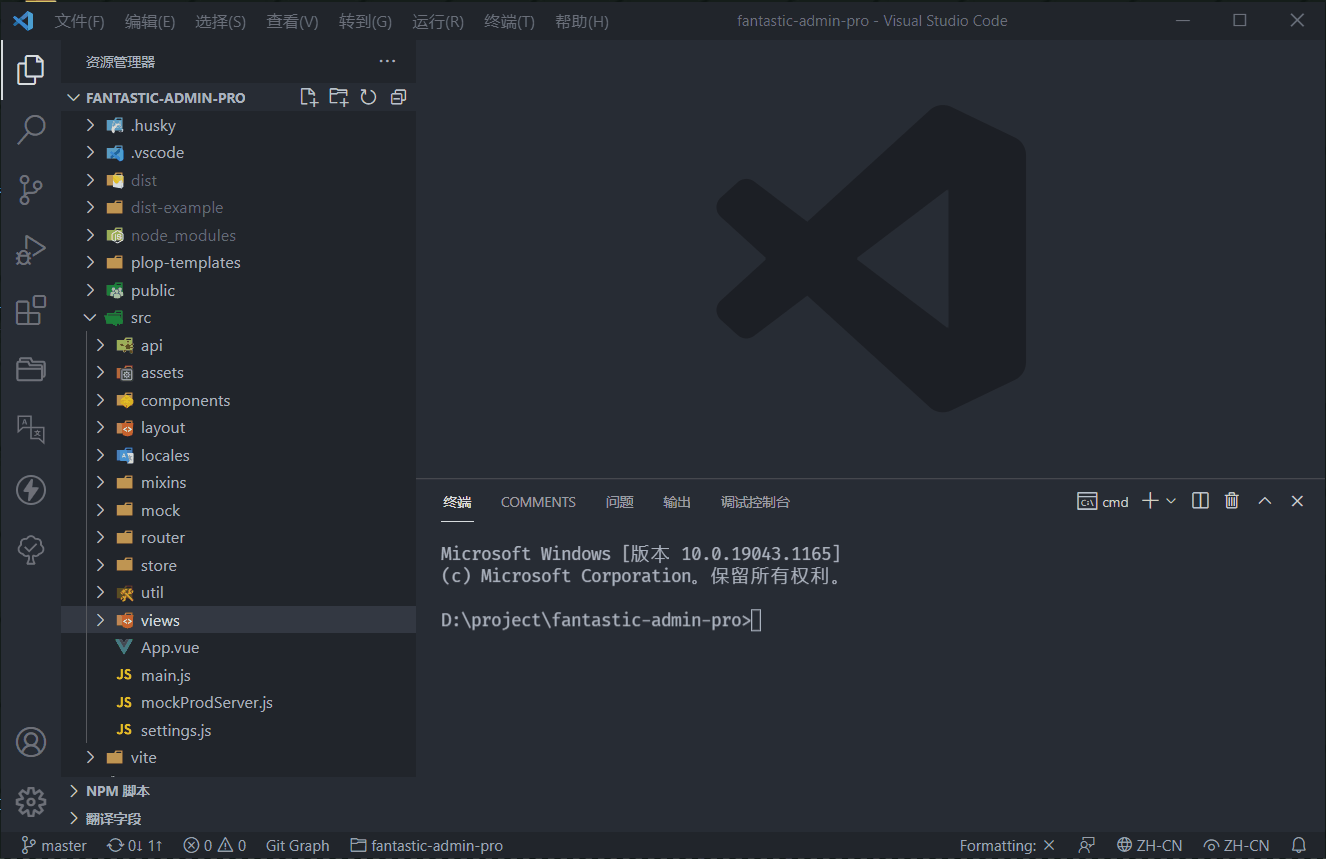
Task: Collapse all folders in explorer
Action: click(x=398, y=97)
